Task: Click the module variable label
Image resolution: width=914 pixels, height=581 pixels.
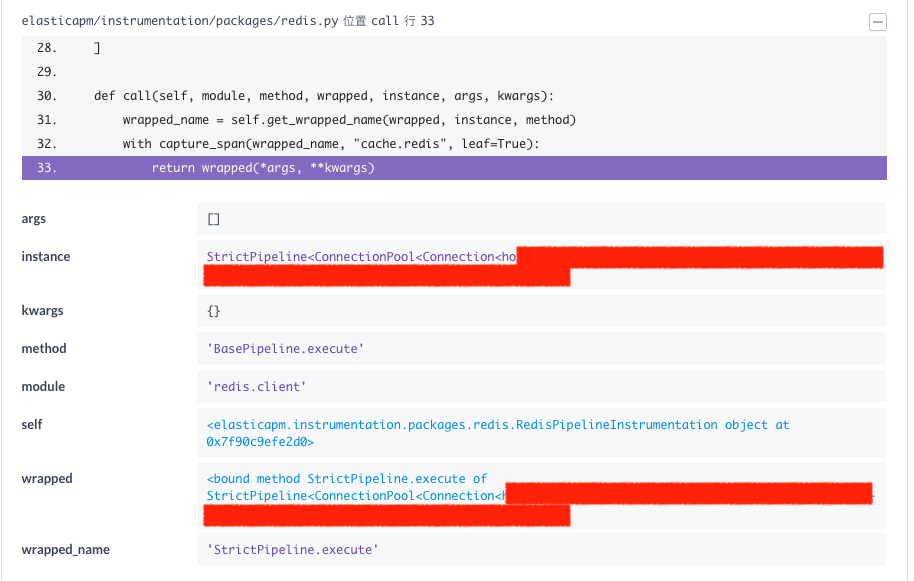Action: [x=43, y=386]
